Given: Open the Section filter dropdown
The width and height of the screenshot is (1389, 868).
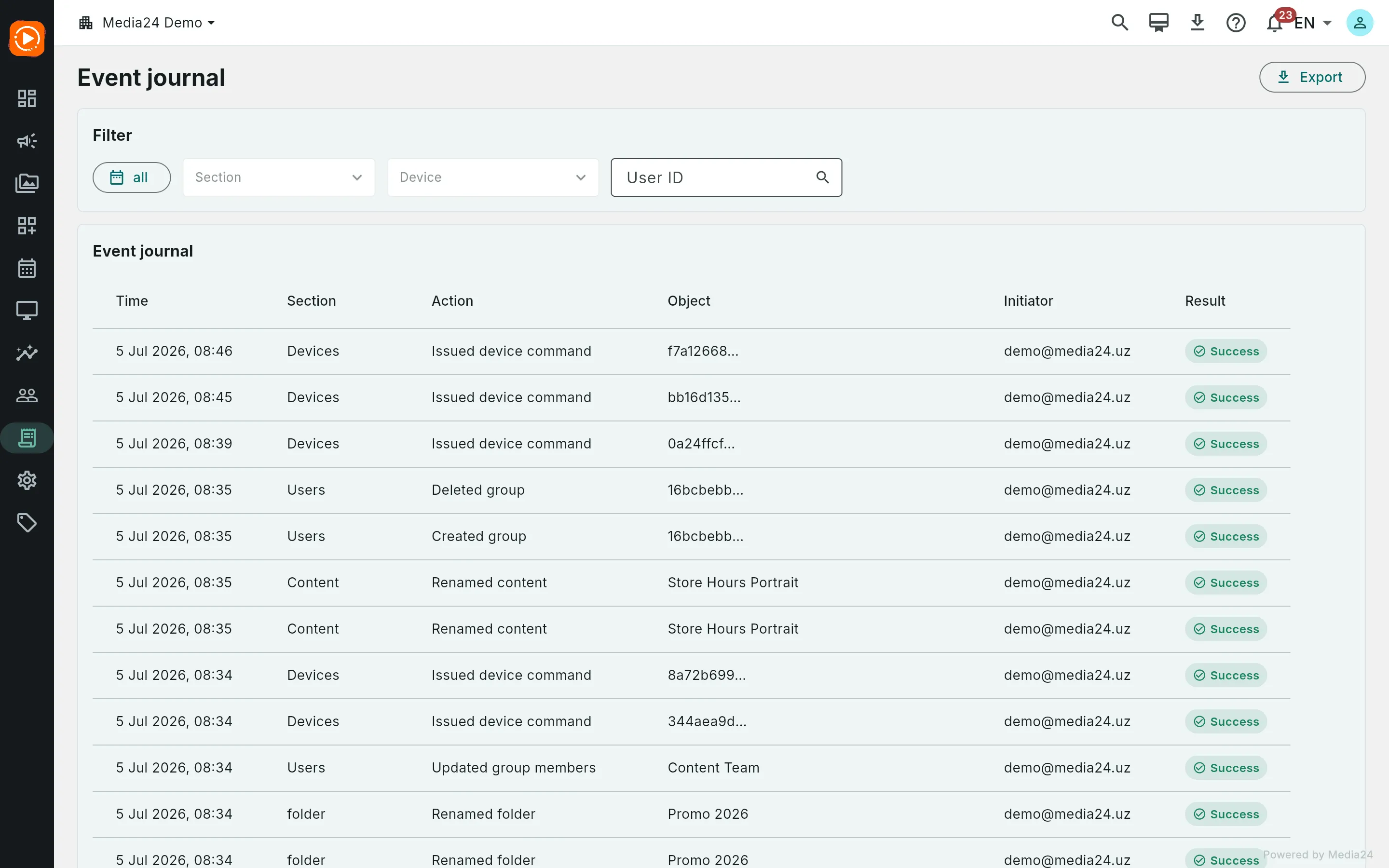Looking at the screenshot, I should pyautogui.click(x=279, y=177).
